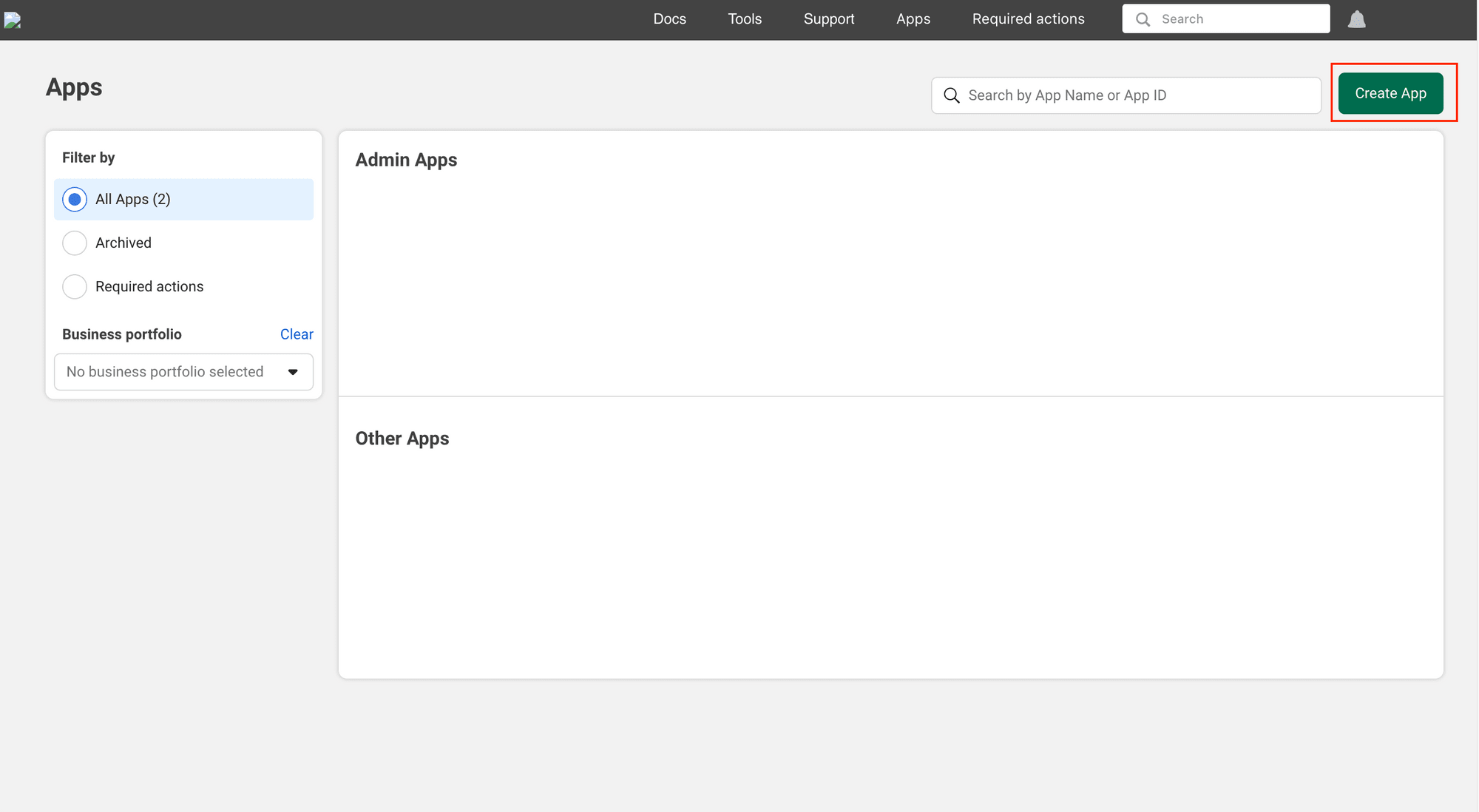Click the Admin Apps section heading
The height and width of the screenshot is (812, 1479).
point(405,160)
